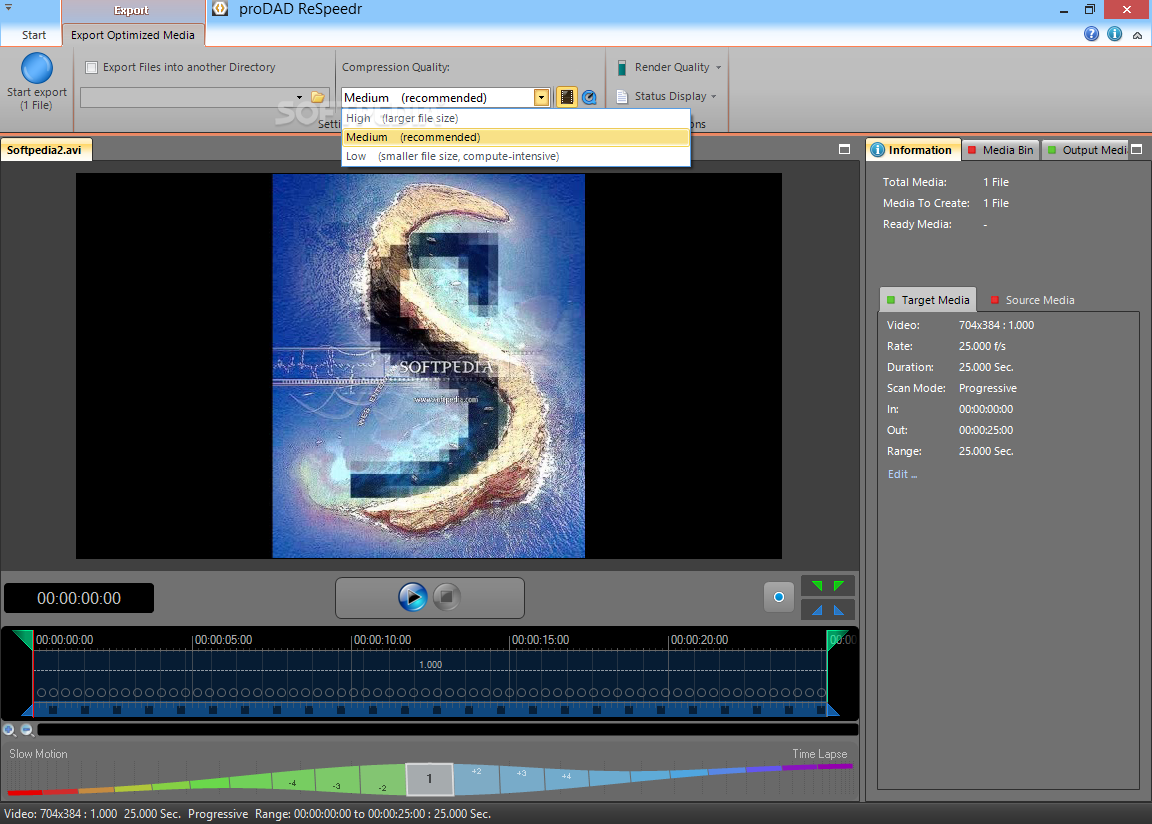Click the blue left range marker button

[x=817, y=610]
